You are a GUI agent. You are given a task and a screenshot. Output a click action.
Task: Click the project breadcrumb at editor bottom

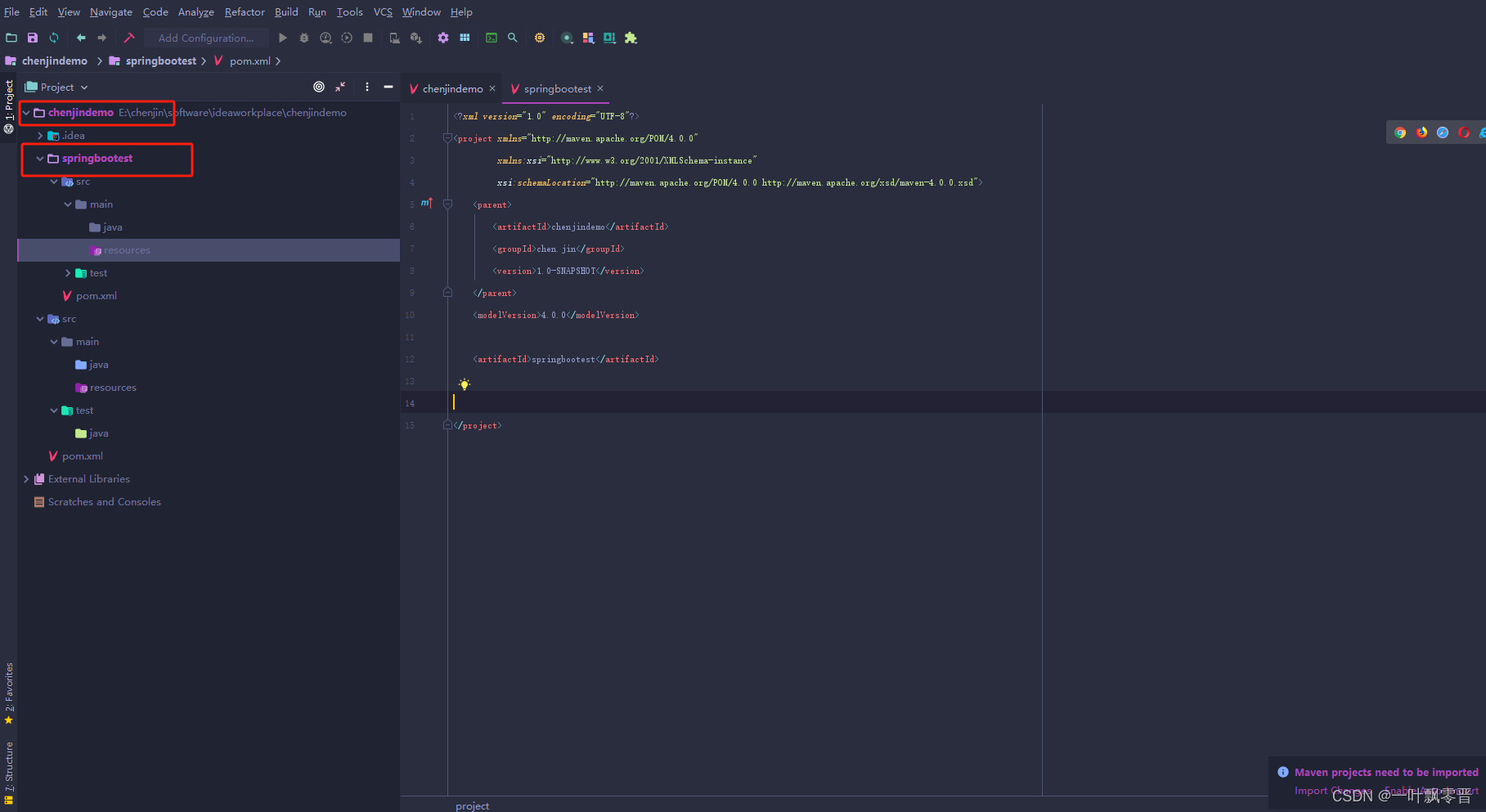(472, 805)
